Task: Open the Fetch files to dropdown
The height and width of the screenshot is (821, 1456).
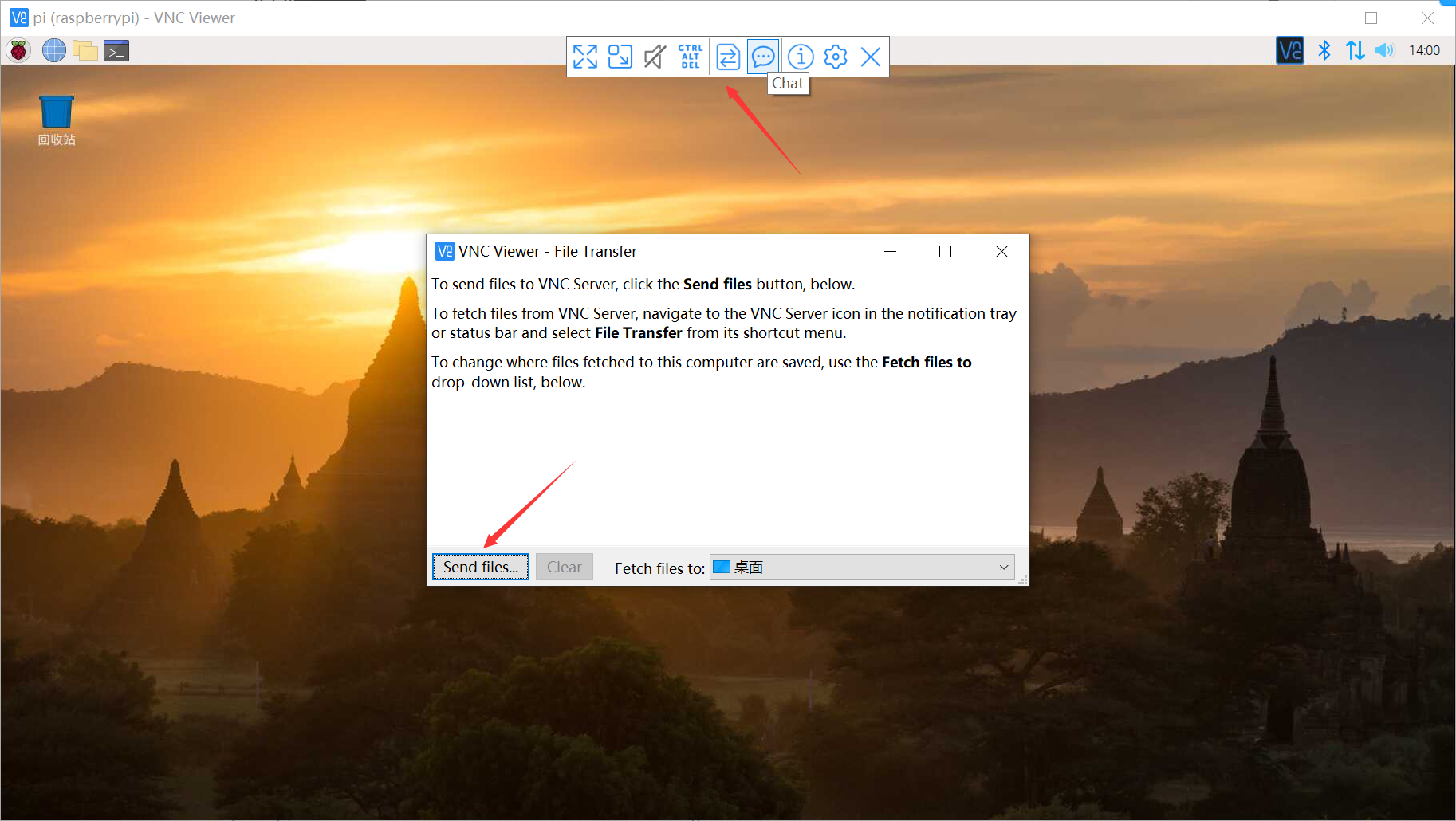Action: tap(1004, 567)
